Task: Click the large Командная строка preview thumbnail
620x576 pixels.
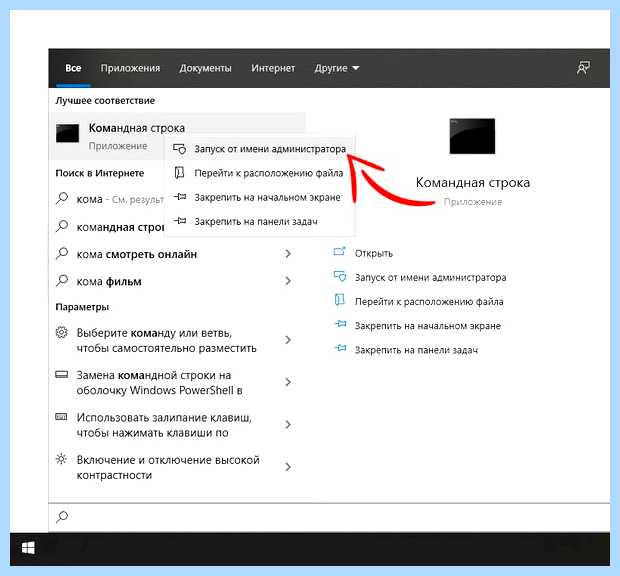Action: point(472,136)
